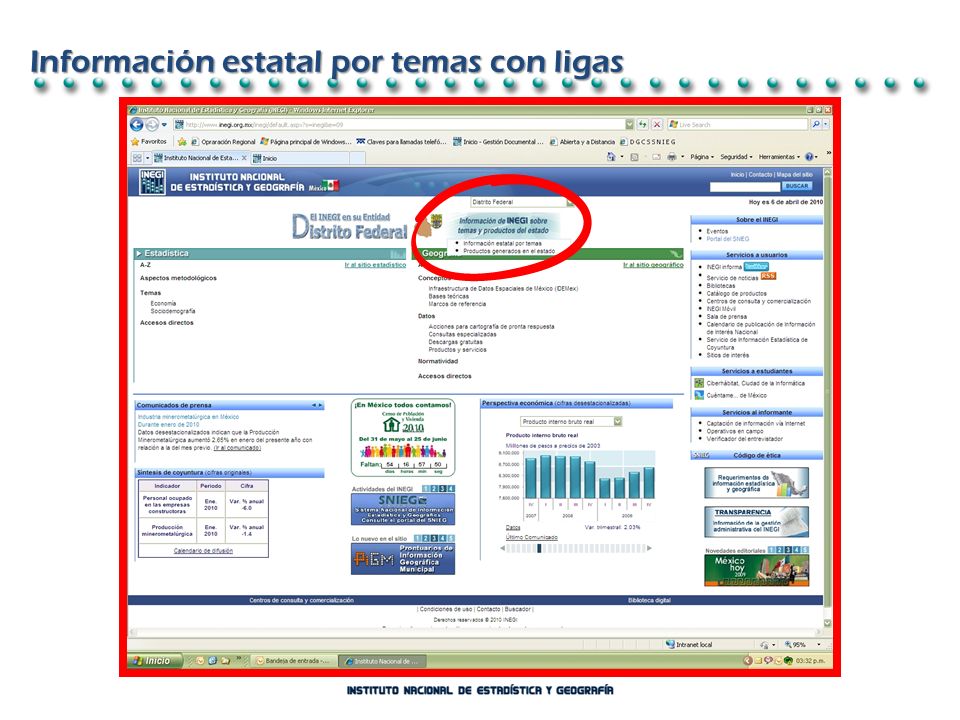The image size is (960, 720).
Task: Open the recent pages dropdown next to Forward
Action: [164, 125]
